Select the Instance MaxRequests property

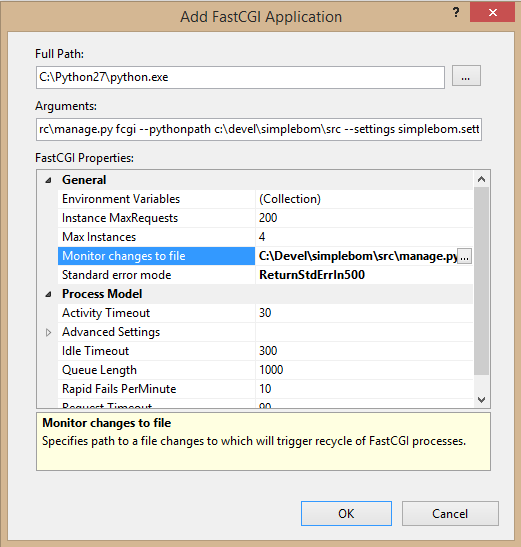(x=156, y=218)
